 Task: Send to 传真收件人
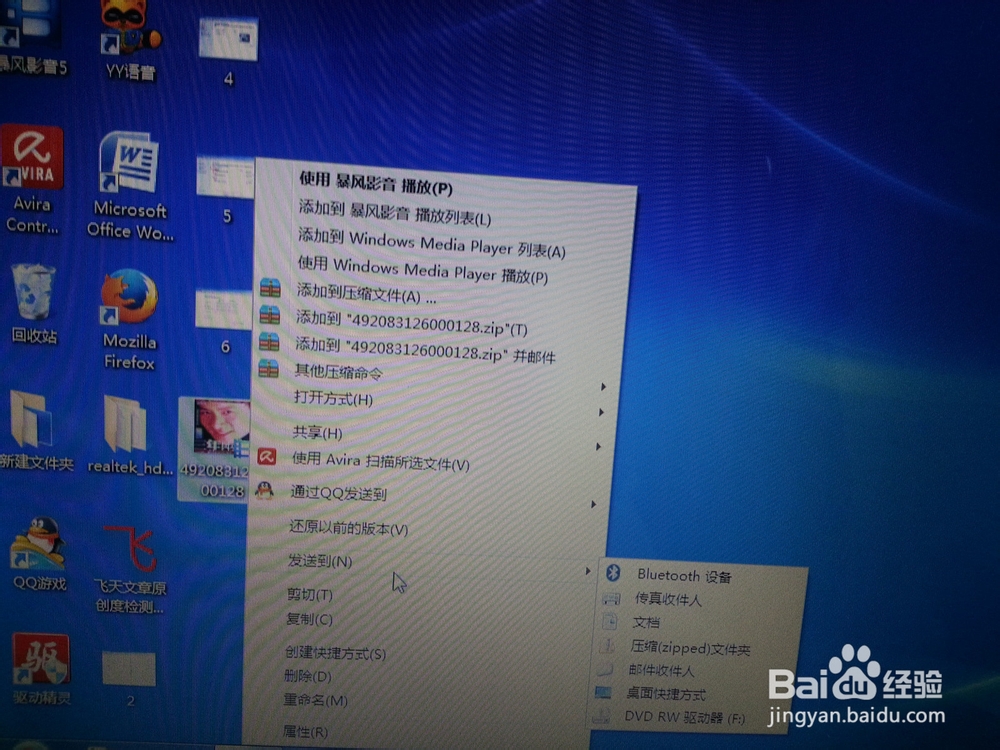click(668, 599)
